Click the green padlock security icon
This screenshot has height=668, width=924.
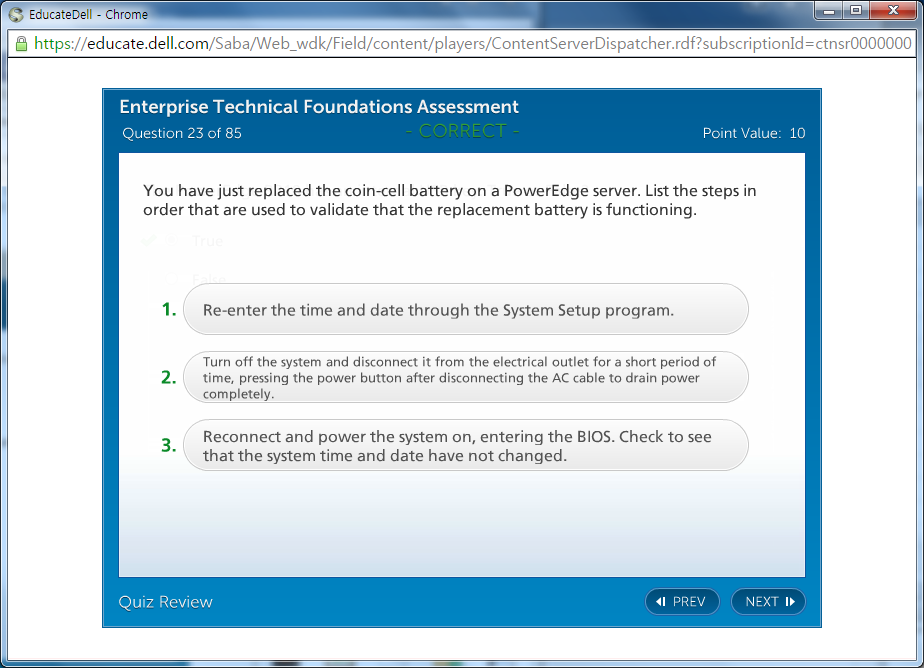tap(20, 44)
